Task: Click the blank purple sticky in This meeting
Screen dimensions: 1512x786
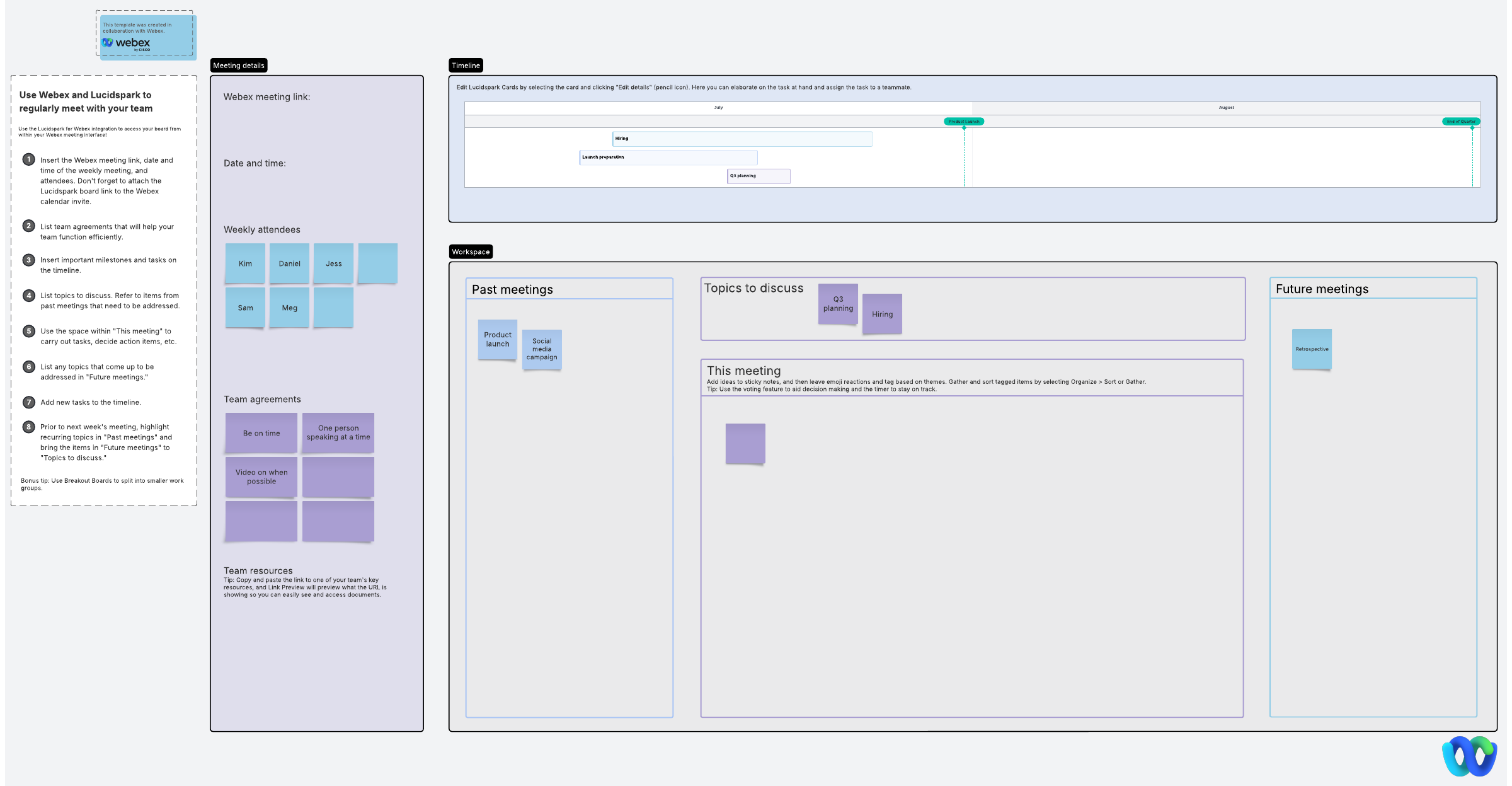Action: (x=745, y=444)
